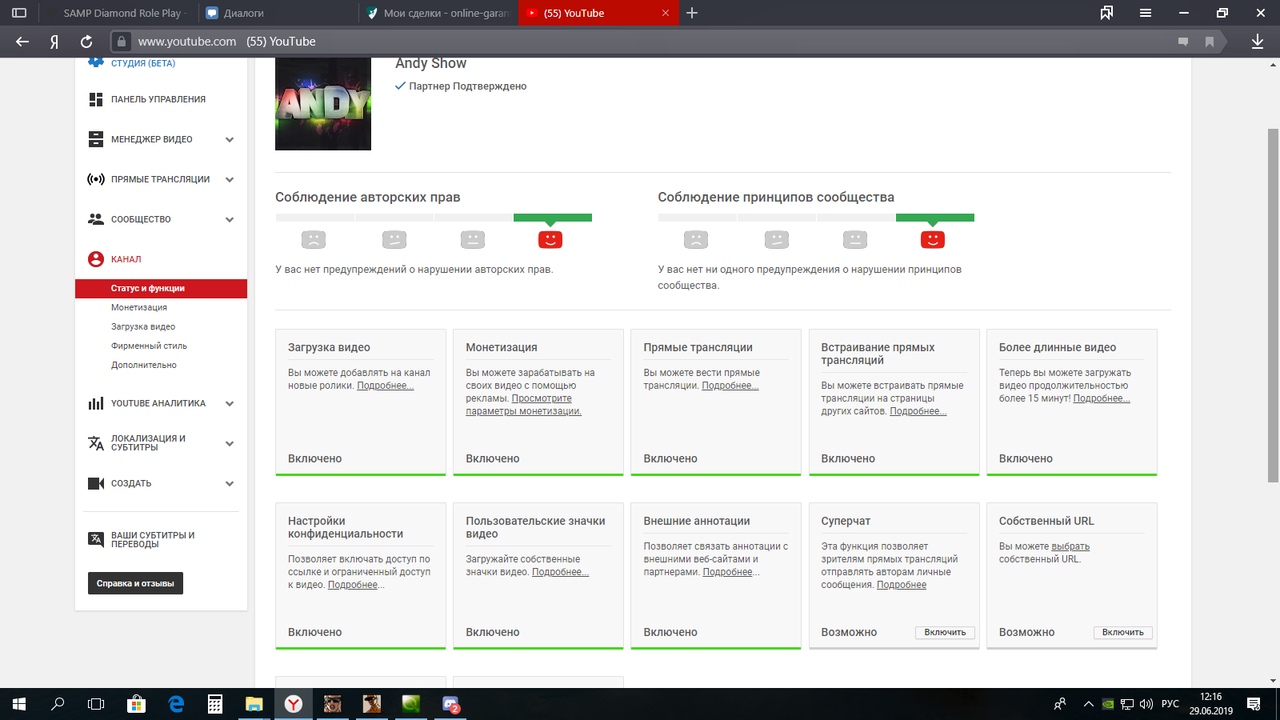Switch to the Мои сделки tab
Image resolution: width=1280 pixels, height=720 pixels.
coord(437,13)
